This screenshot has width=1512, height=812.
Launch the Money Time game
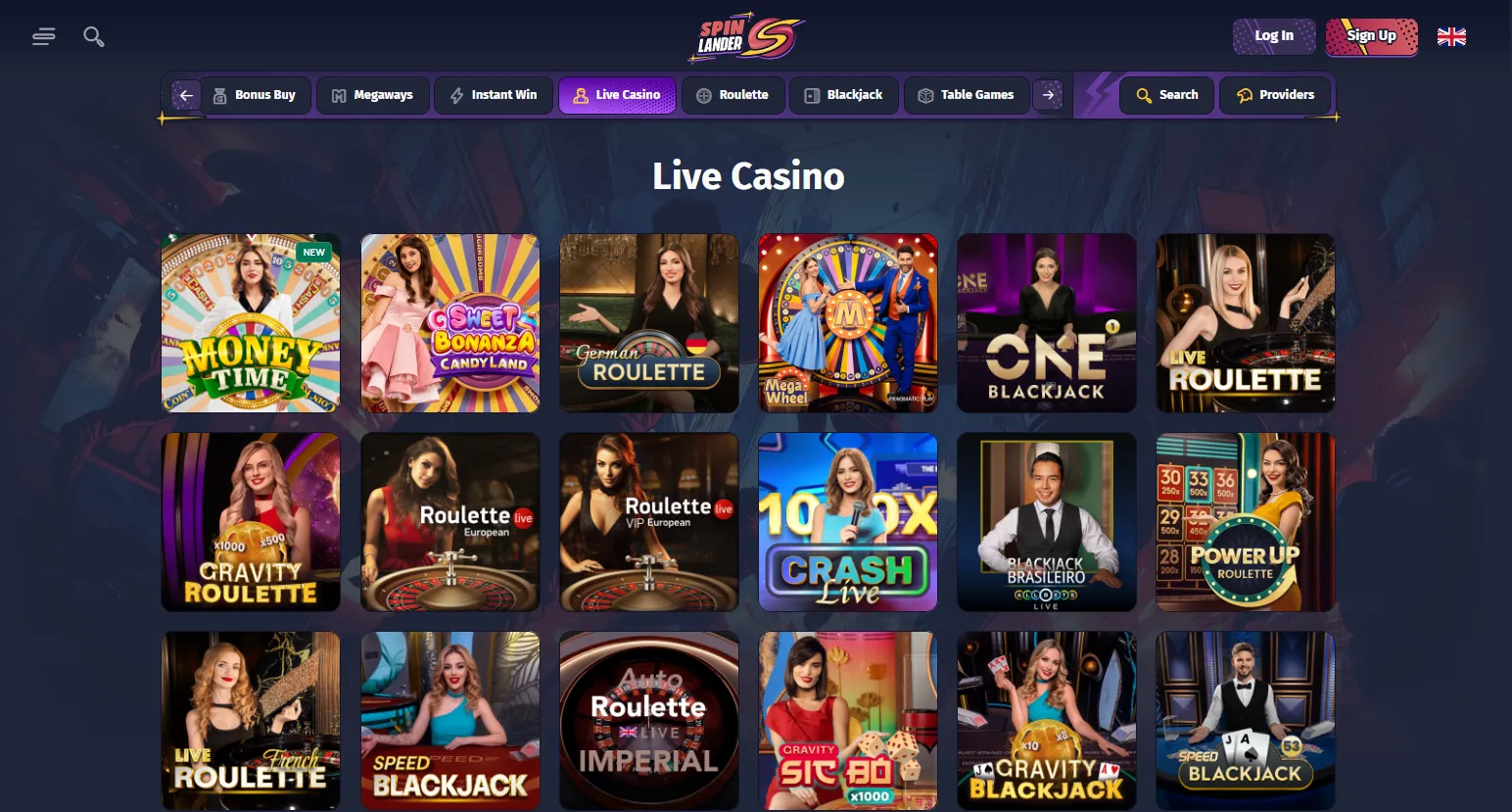(x=251, y=323)
